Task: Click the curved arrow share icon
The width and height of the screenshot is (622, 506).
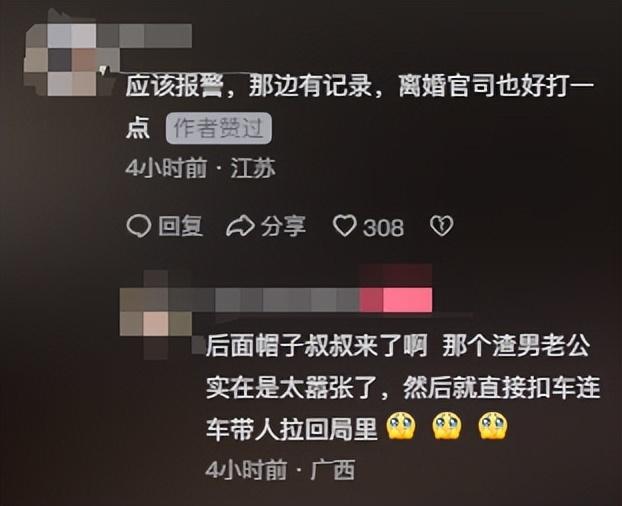Action: pos(240,226)
